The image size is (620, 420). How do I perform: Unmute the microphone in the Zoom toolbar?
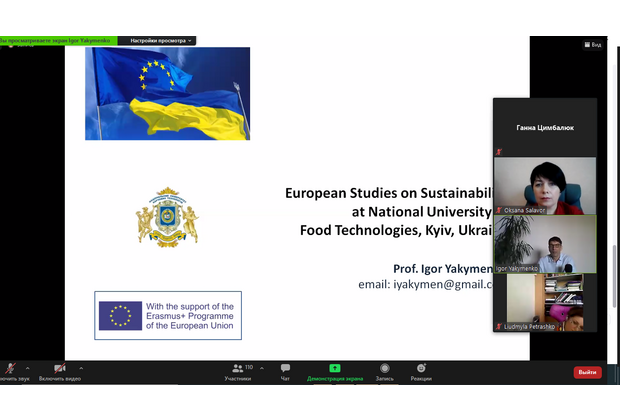[10, 369]
